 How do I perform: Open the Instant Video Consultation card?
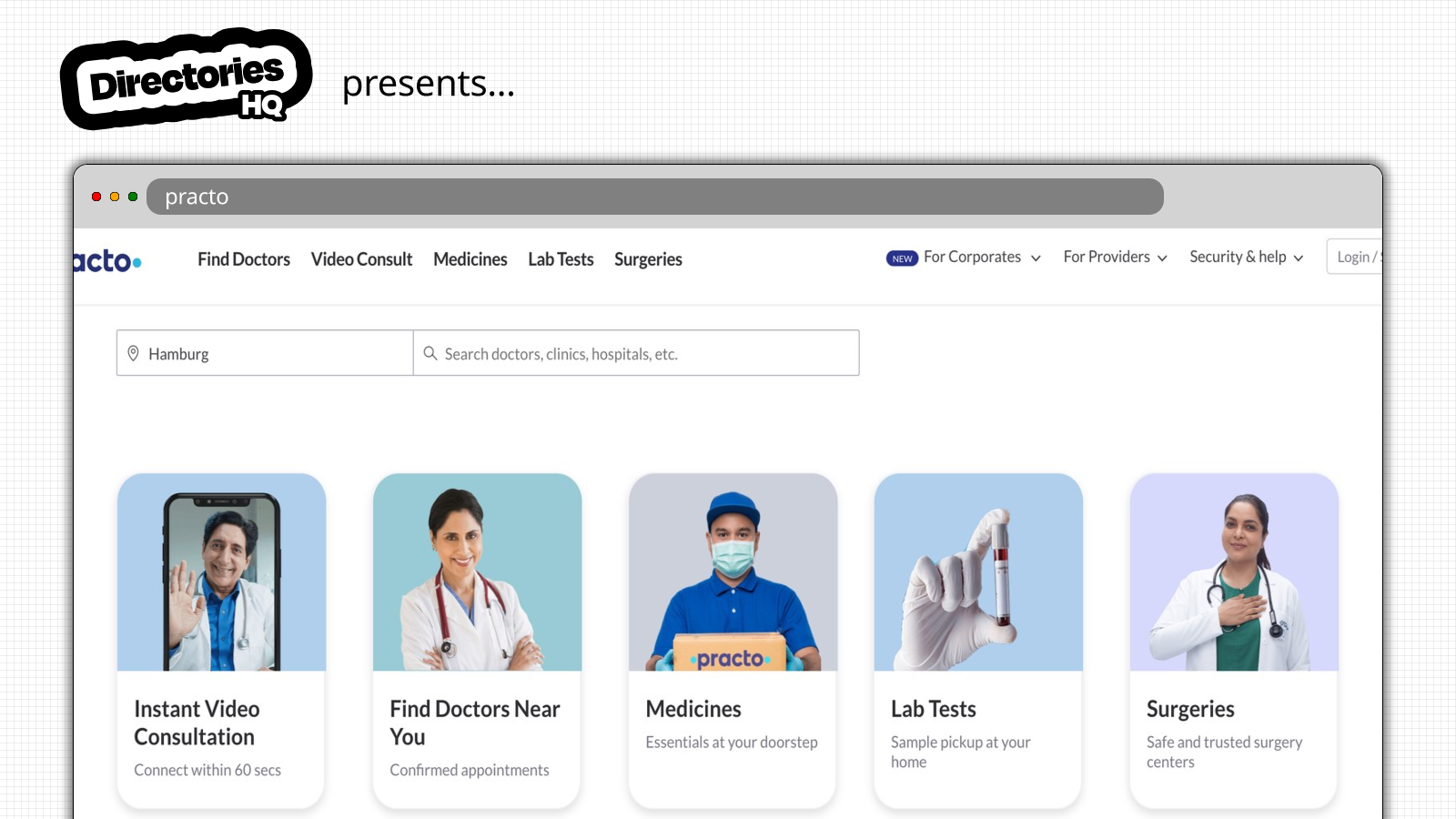[221, 641]
